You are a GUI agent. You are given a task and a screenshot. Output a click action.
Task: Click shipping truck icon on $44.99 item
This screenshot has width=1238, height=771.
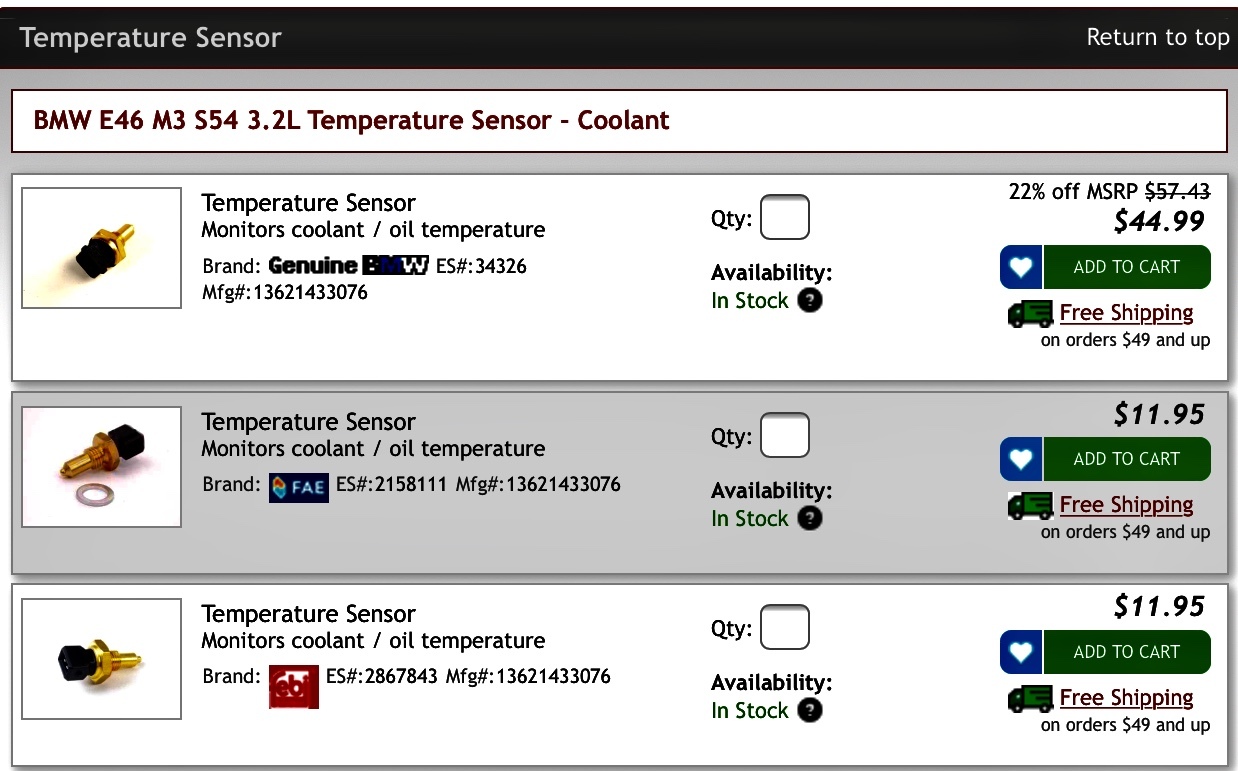(x=1031, y=314)
